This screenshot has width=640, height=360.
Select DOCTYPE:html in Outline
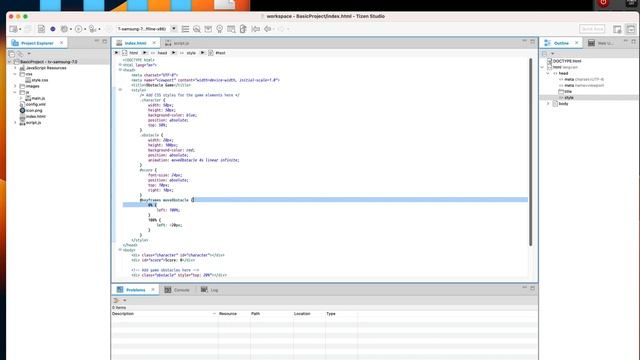564,61
